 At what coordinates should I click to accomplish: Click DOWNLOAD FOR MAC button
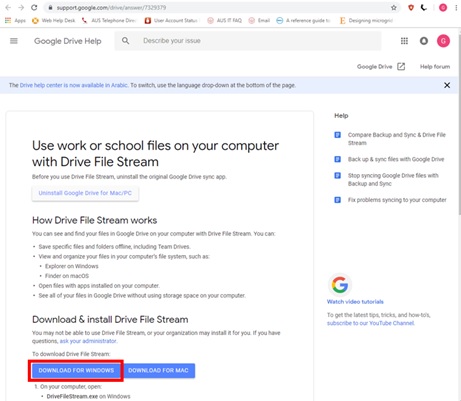click(x=158, y=370)
